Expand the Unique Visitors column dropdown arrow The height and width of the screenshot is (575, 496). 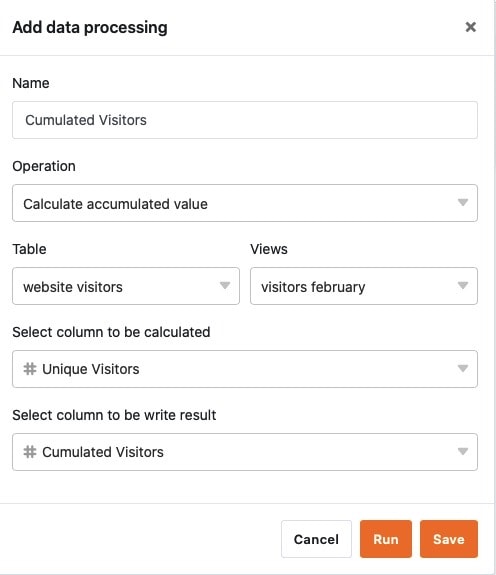tap(463, 368)
